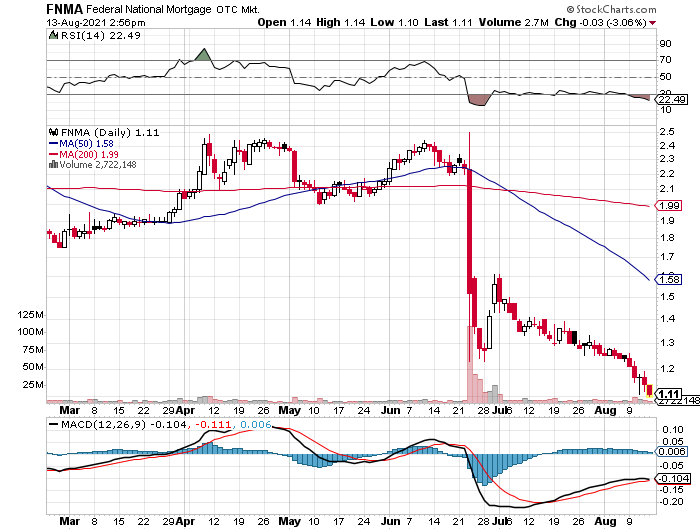Click the May label on price chart axis
The image size is (700, 530).
289,410
